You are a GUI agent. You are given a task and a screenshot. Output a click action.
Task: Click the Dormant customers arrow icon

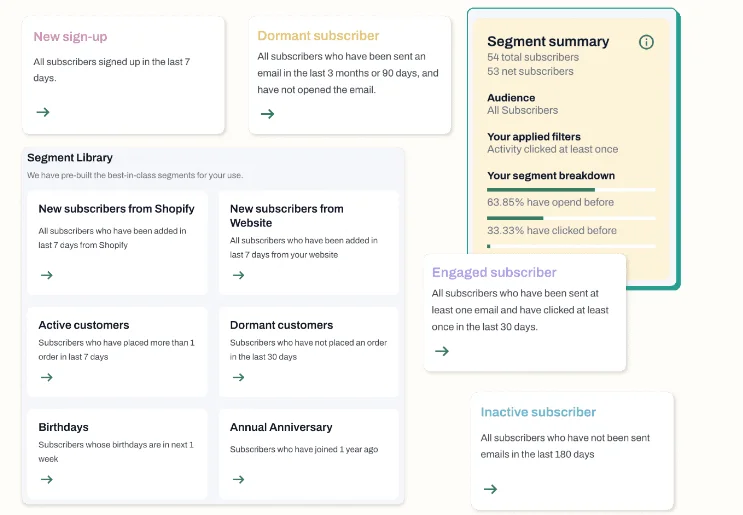point(238,377)
